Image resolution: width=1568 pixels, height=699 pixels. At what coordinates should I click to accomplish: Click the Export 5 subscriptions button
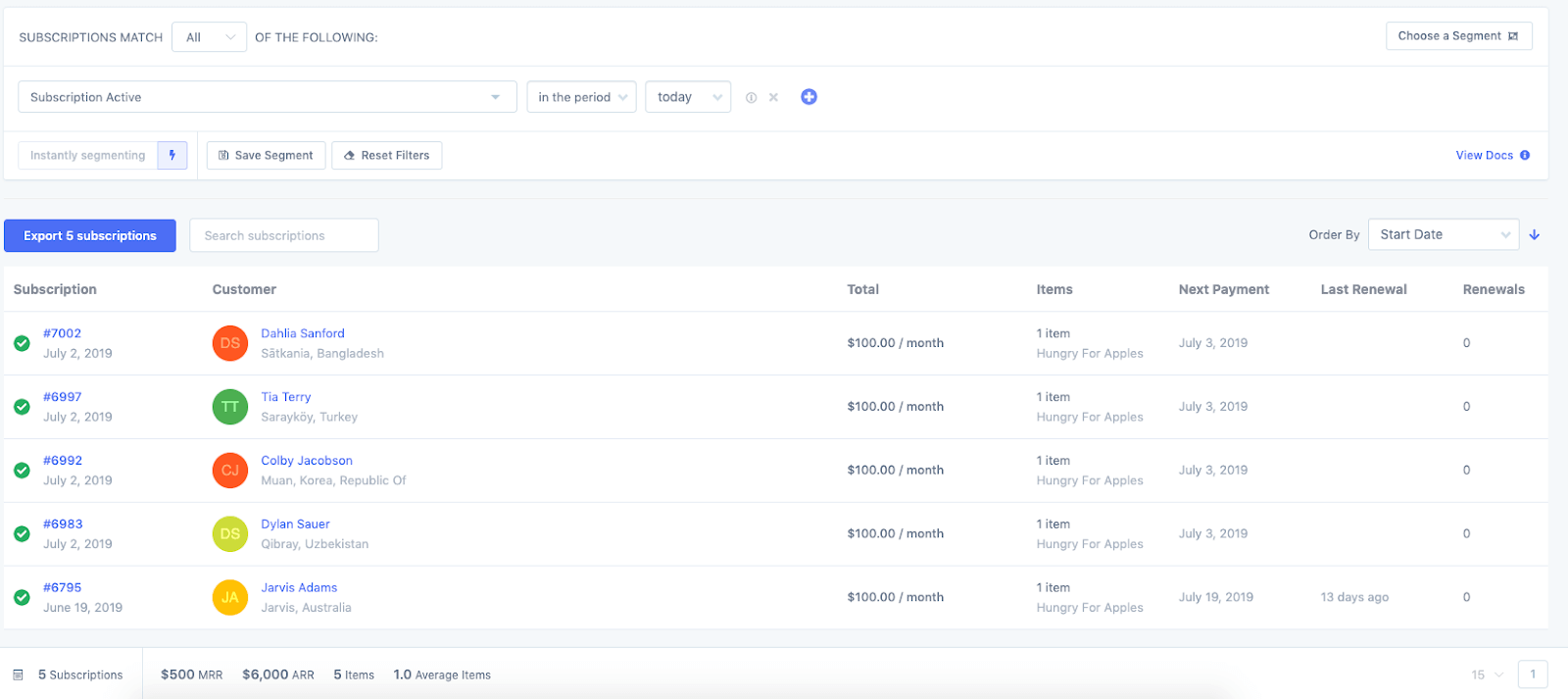(90, 235)
